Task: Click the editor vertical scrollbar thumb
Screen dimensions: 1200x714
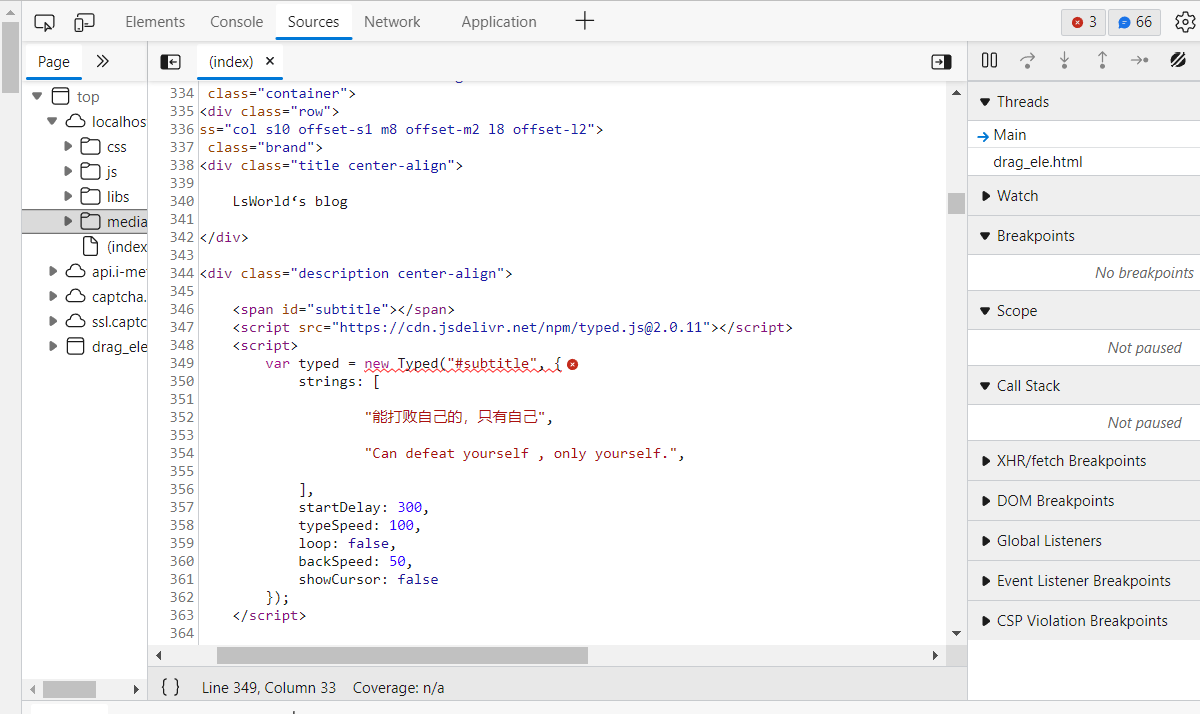Action: (956, 203)
